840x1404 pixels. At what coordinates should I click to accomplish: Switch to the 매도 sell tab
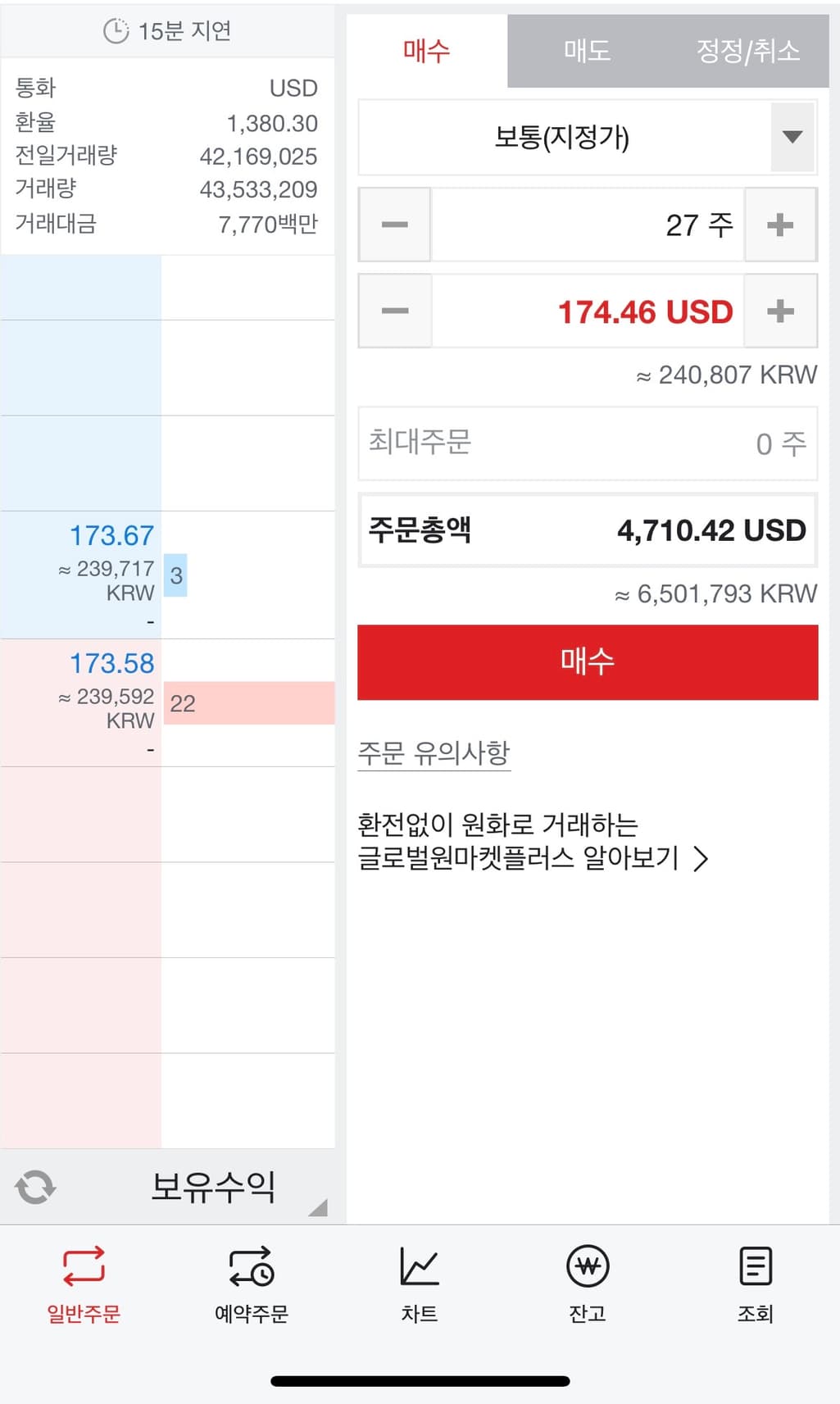coord(587,51)
